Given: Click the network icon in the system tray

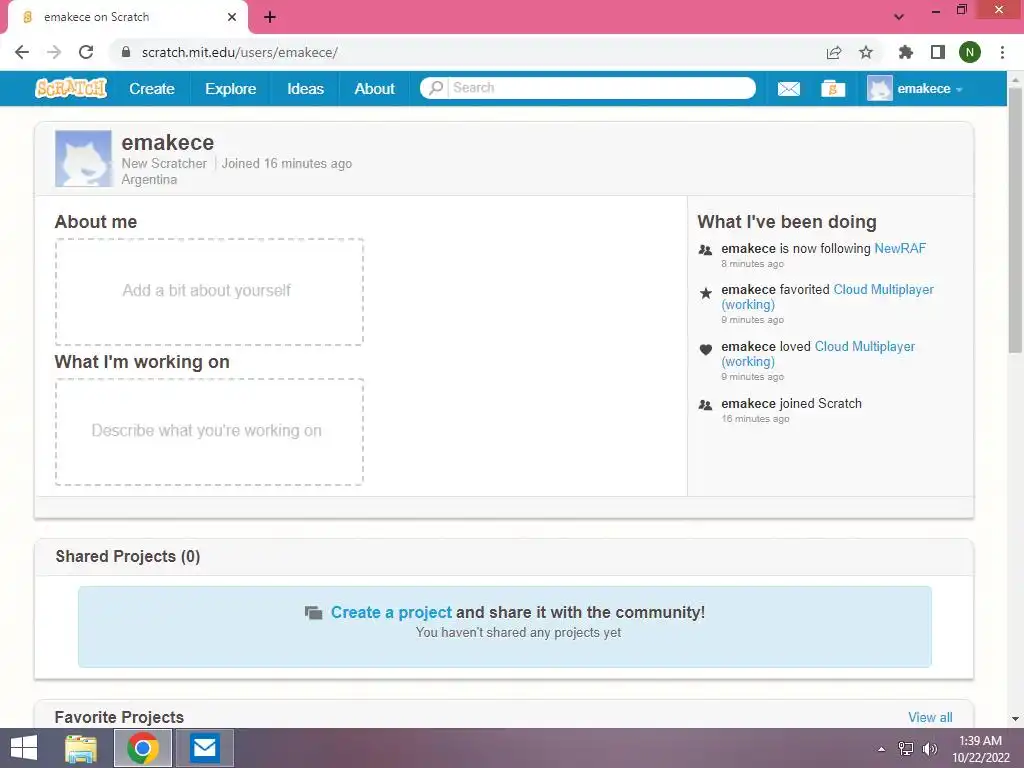Looking at the screenshot, I should coord(906,749).
